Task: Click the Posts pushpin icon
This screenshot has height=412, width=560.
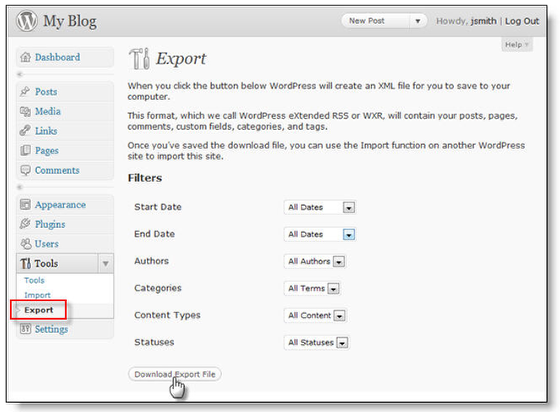Action: point(25,91)
